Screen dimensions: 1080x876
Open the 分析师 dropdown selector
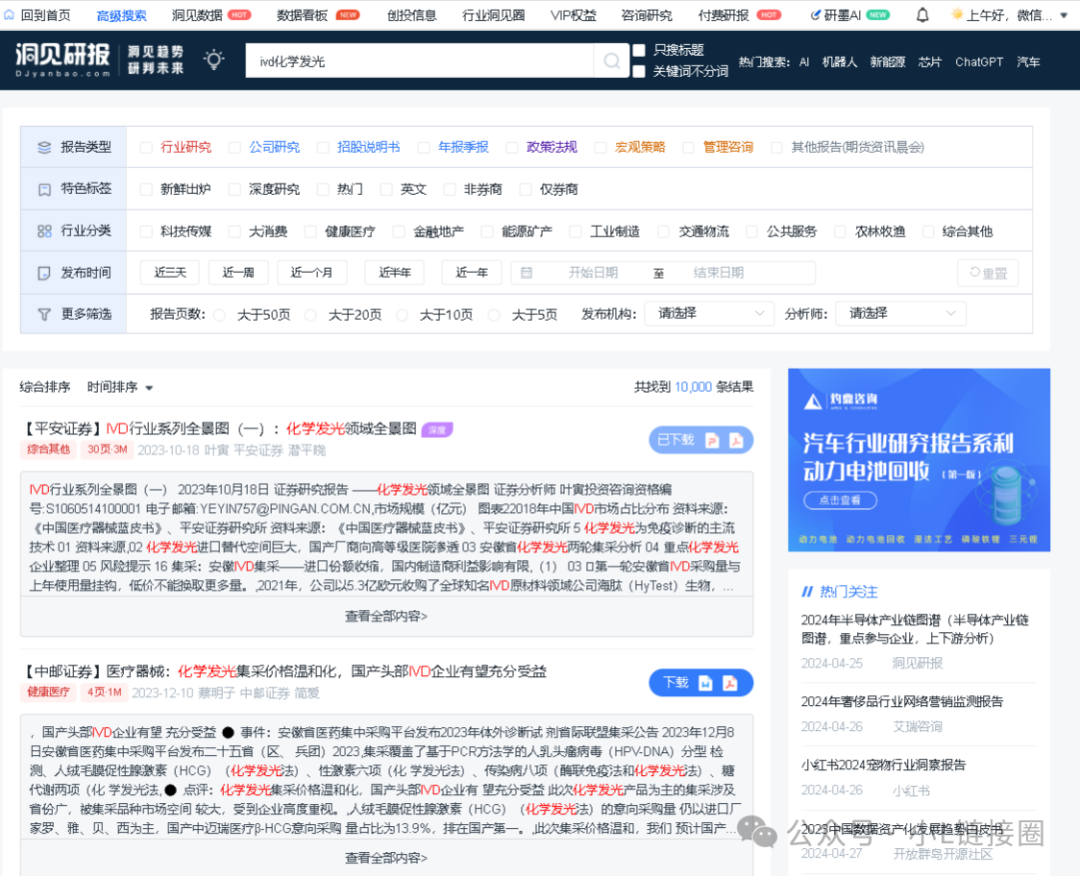tap(900, 313)
